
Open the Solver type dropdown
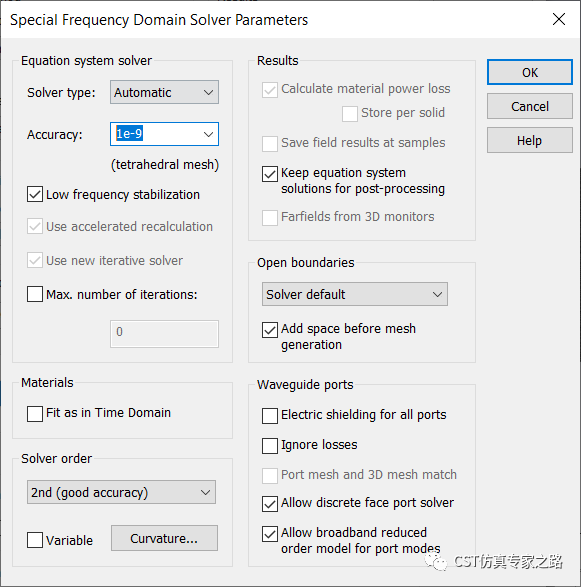(x=164, y=92)
